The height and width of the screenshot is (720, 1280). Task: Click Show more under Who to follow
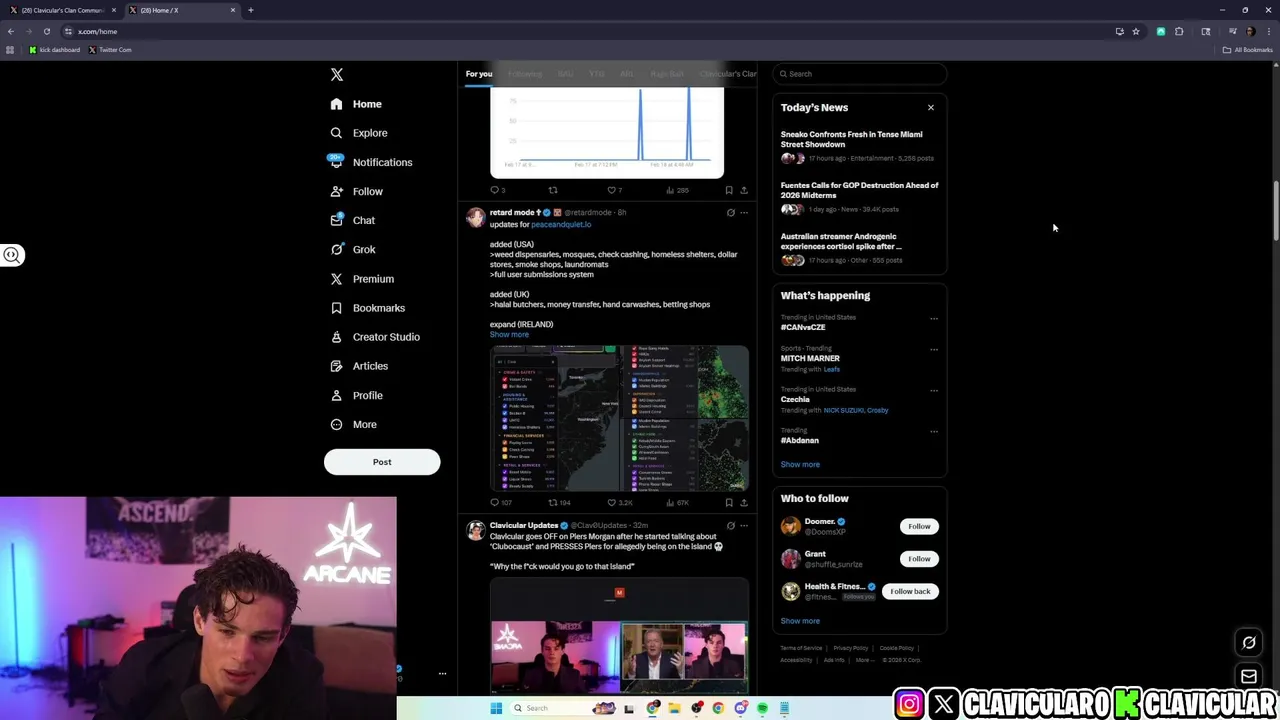coord(800,621)
